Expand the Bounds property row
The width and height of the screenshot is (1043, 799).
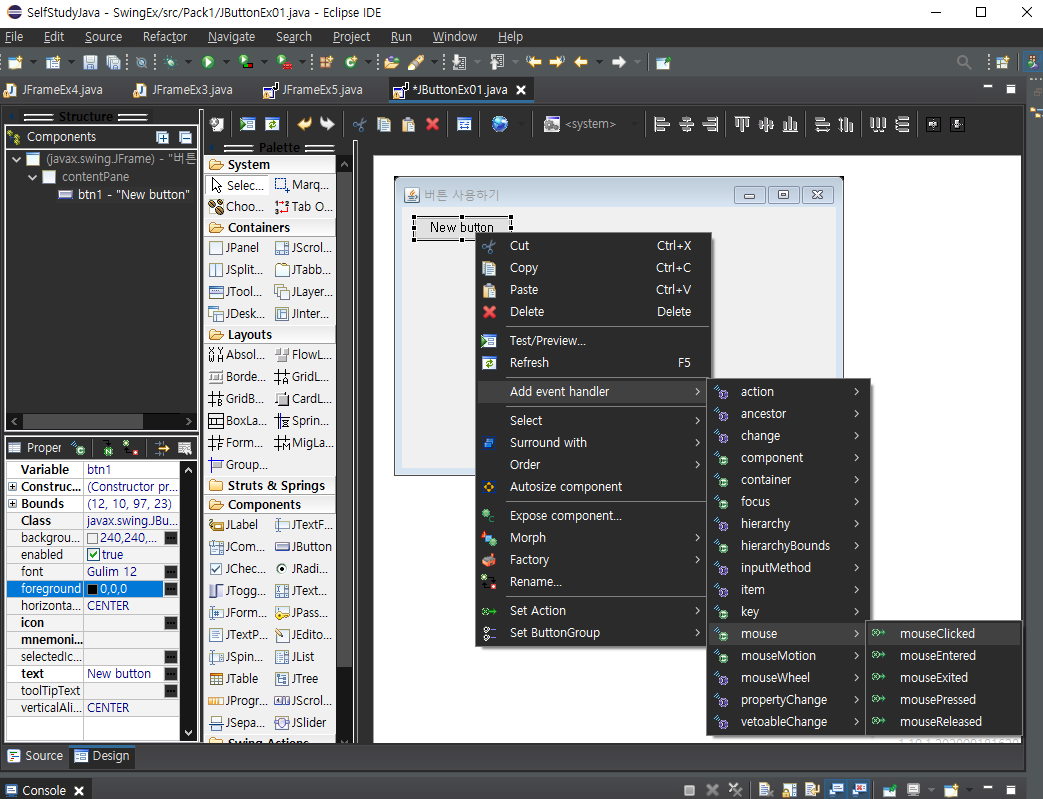12,504
